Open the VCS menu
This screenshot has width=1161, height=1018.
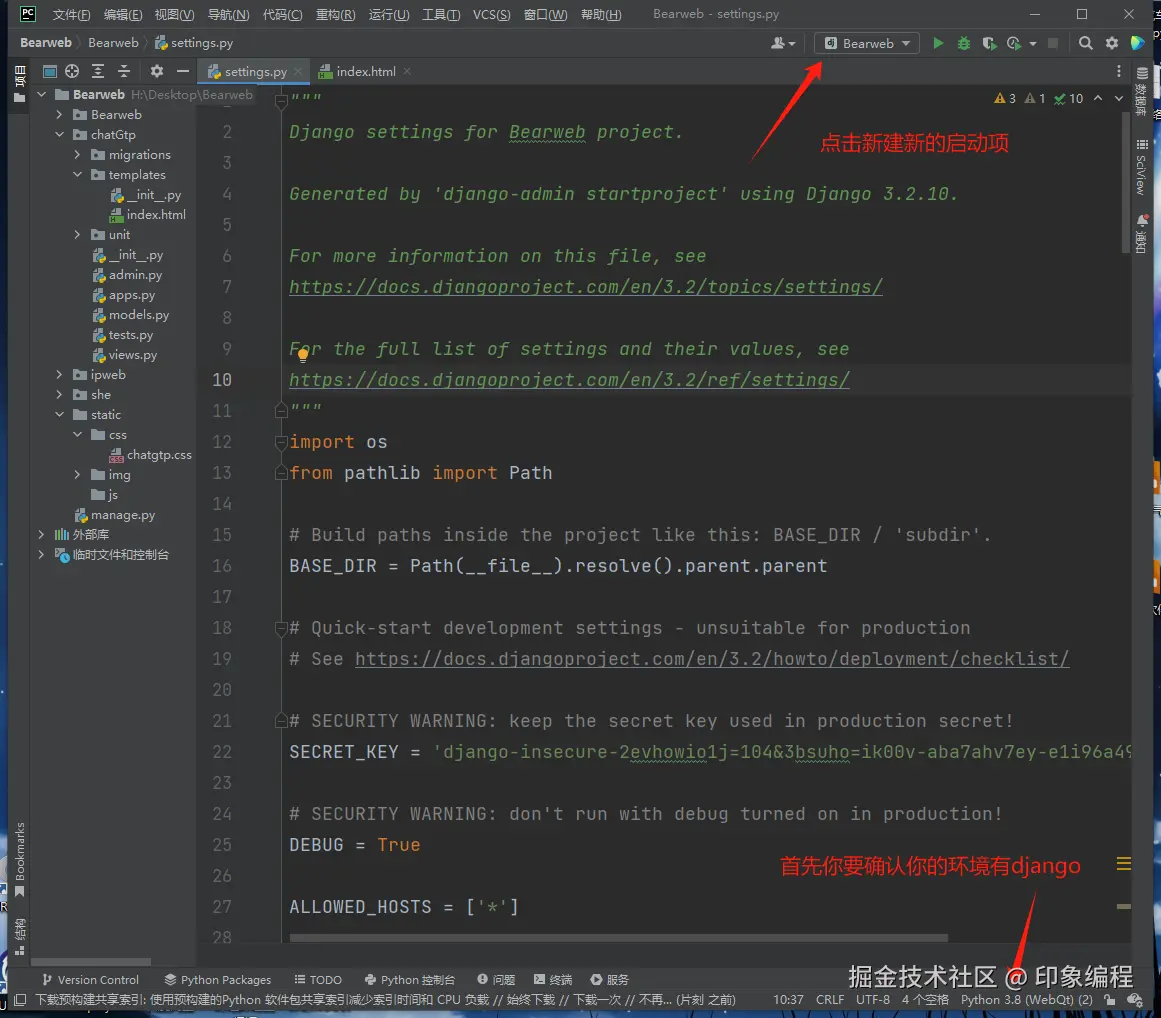[x=491, y=15]
